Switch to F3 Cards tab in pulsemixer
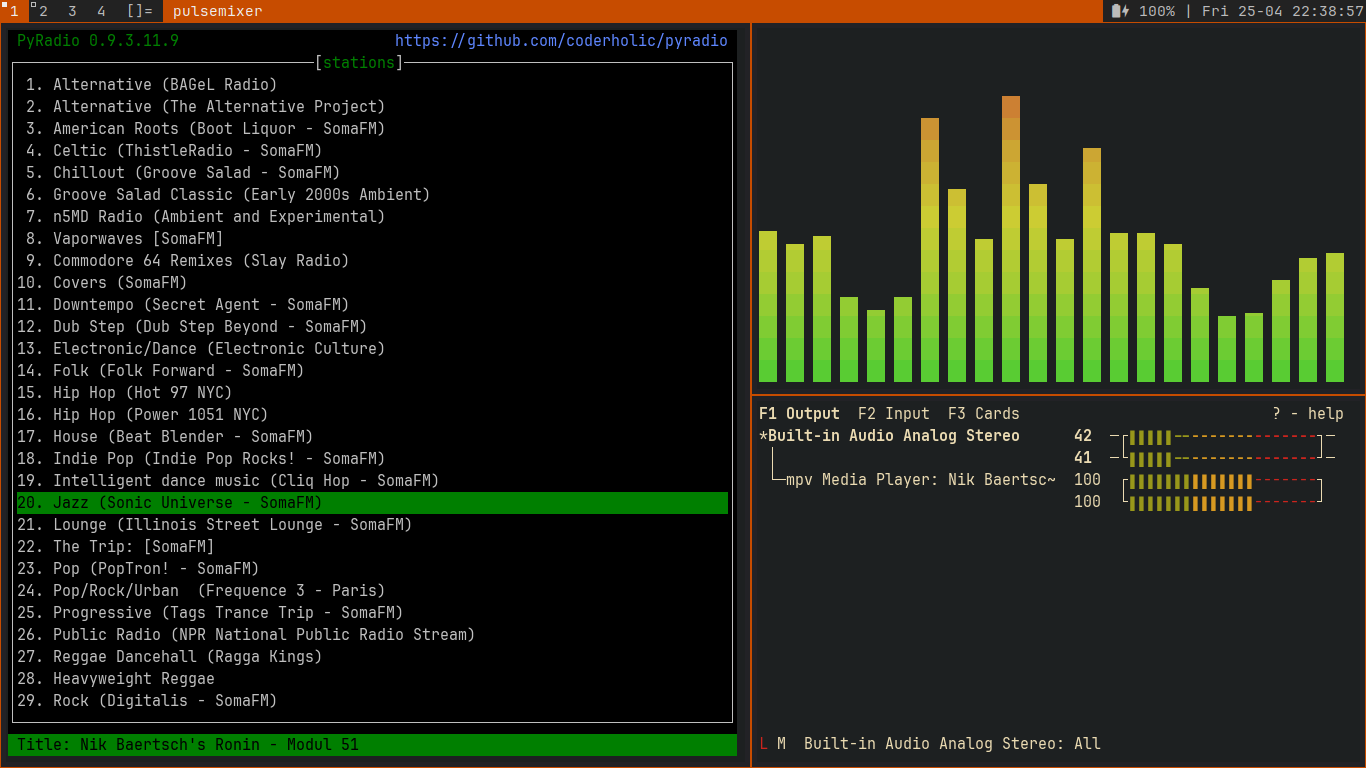The image size is (1366, 768). [x=983, y=414]
